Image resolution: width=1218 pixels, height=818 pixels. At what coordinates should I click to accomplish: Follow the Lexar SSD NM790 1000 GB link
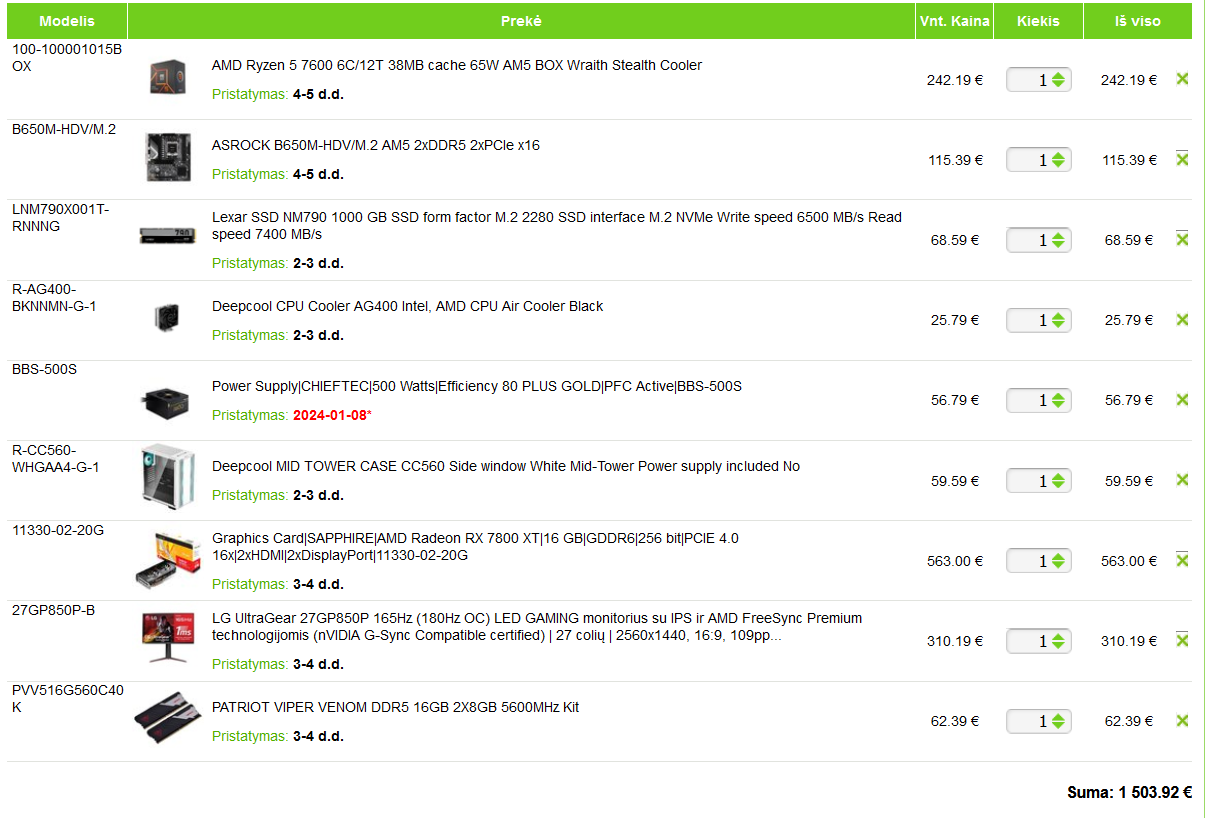[557, 225]
